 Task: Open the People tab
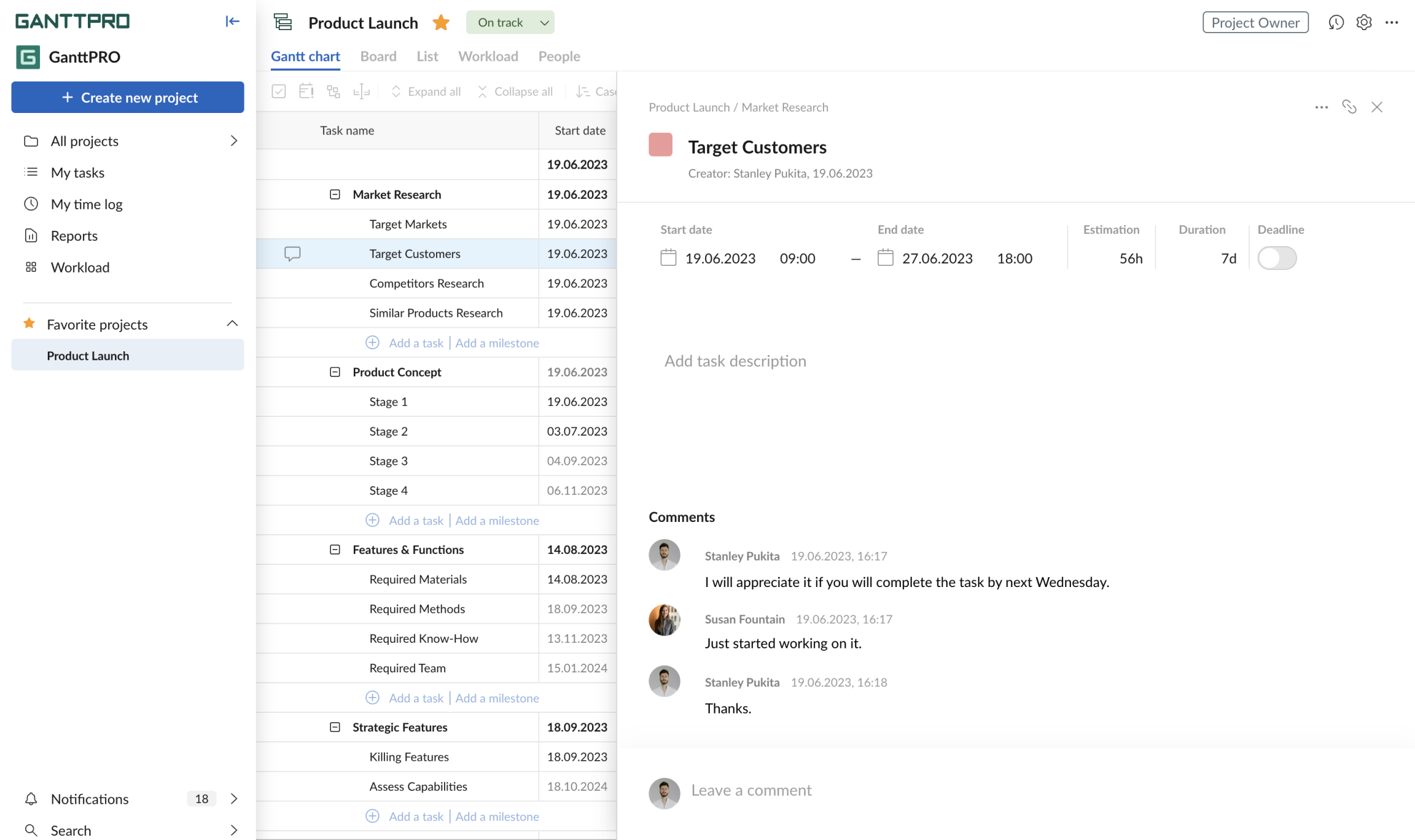(x=559, y=56)
